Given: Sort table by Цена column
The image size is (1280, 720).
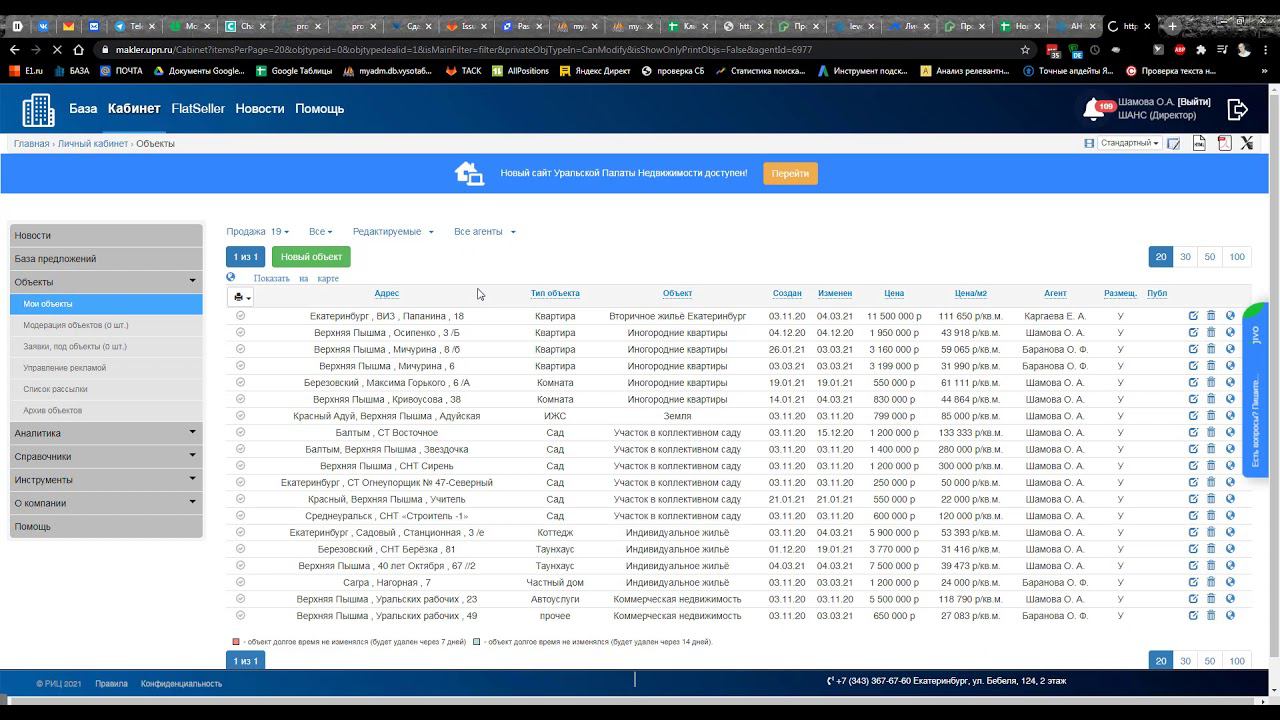Looking at the screenshot, I should pos(894,293).
